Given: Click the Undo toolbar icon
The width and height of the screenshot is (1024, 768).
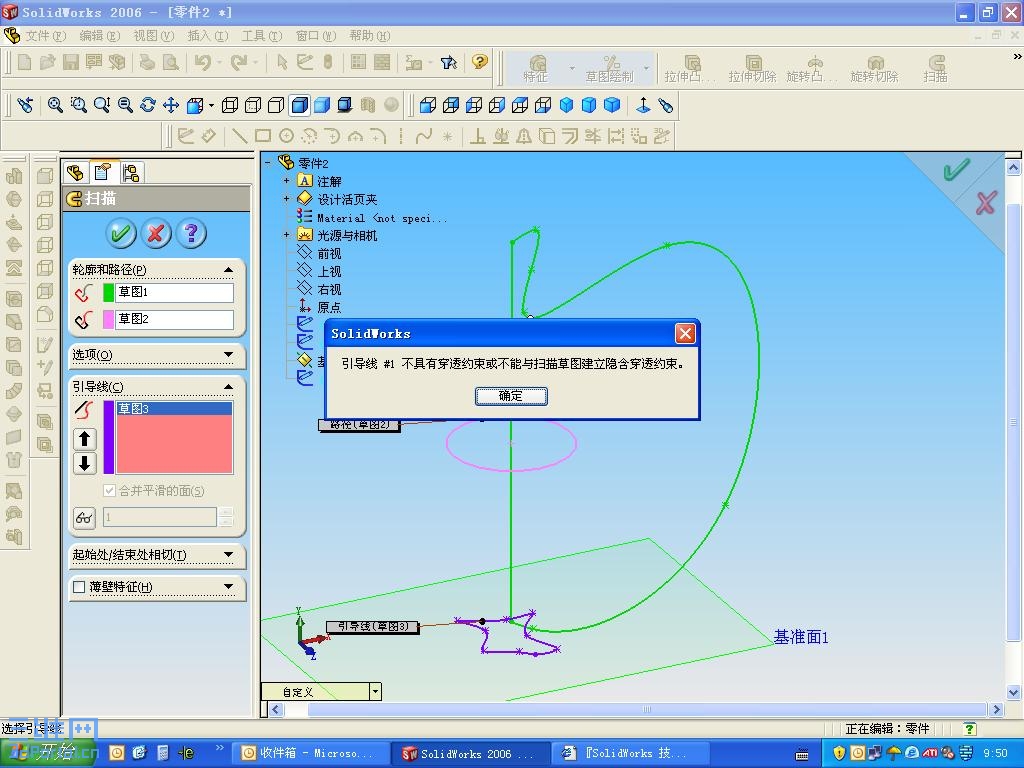Looking at the screenshot, I should (x=203, y=62).
